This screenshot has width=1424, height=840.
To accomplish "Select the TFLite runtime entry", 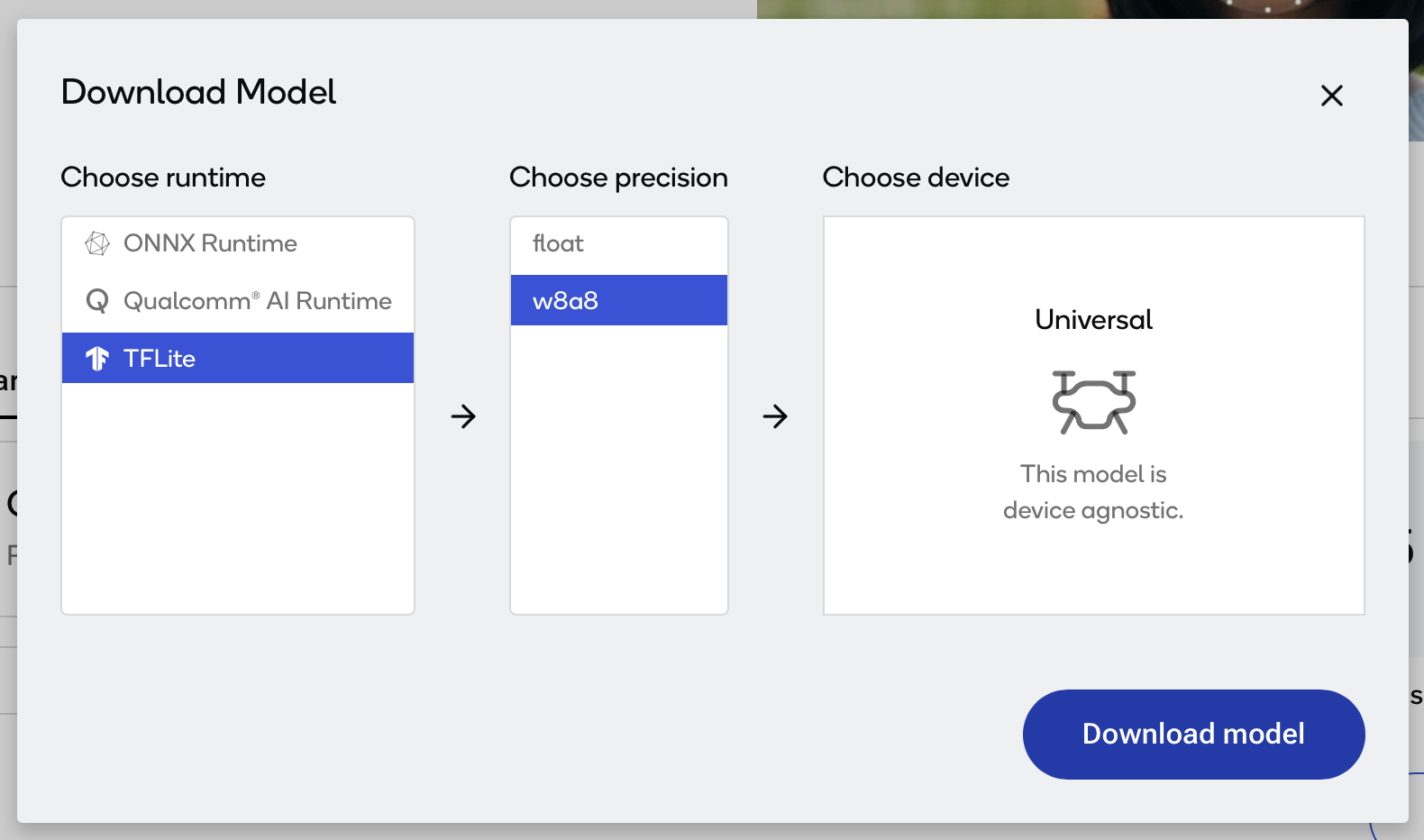I will tap(160, 359).
